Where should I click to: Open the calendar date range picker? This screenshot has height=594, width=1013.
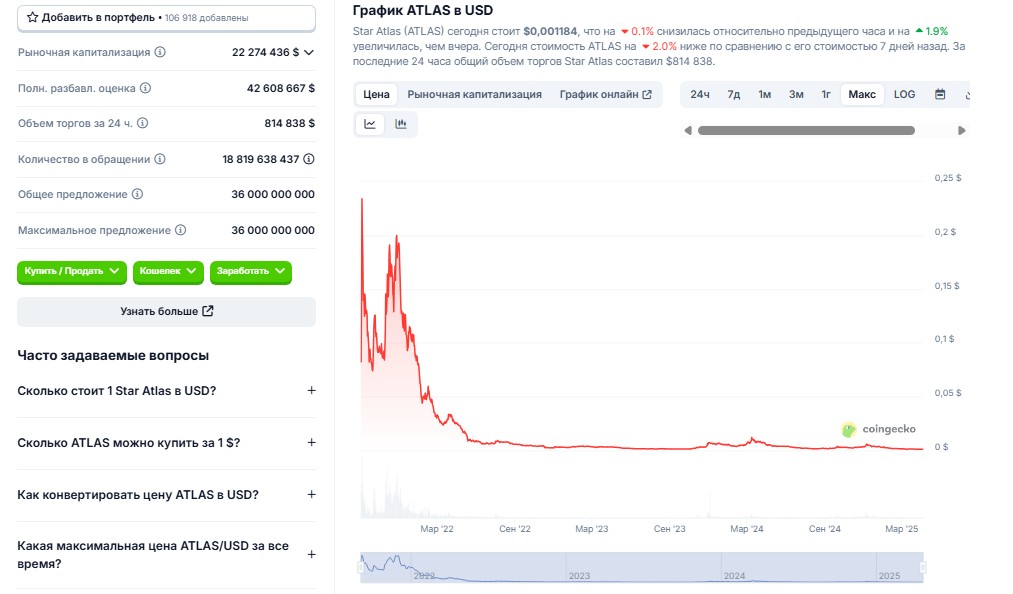[x=940, y=94]
